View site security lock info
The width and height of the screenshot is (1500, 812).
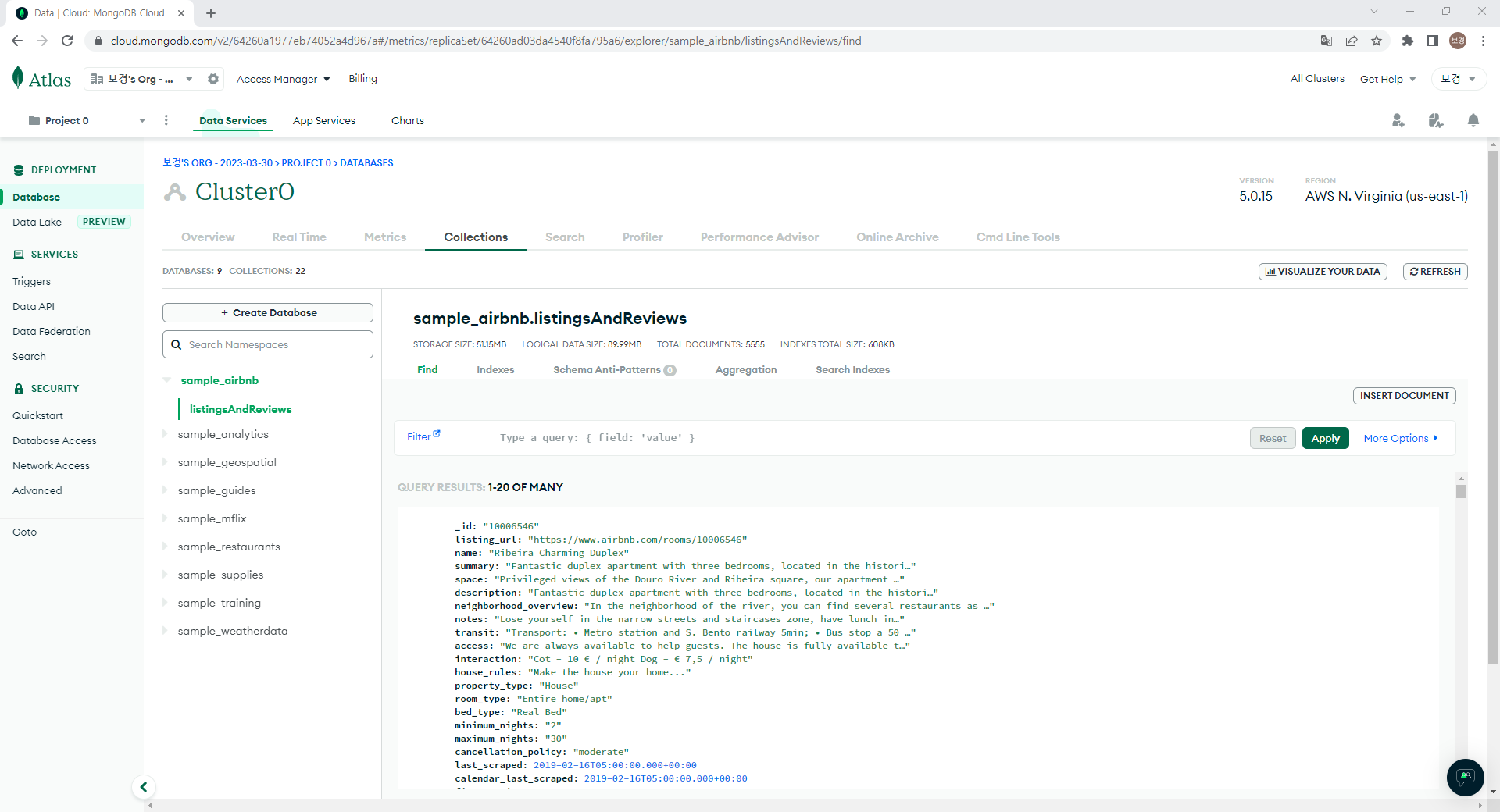coord(98,41)
